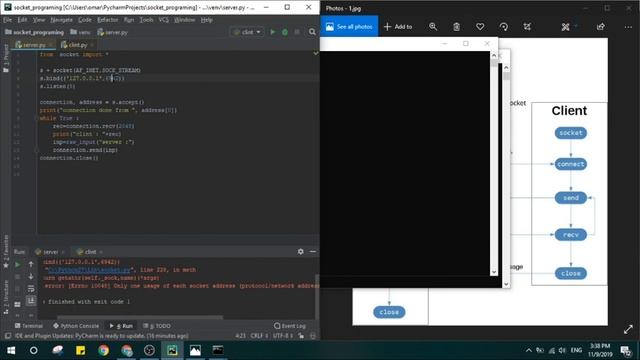Click Add to in Photos toolbar

coord(398,27)
